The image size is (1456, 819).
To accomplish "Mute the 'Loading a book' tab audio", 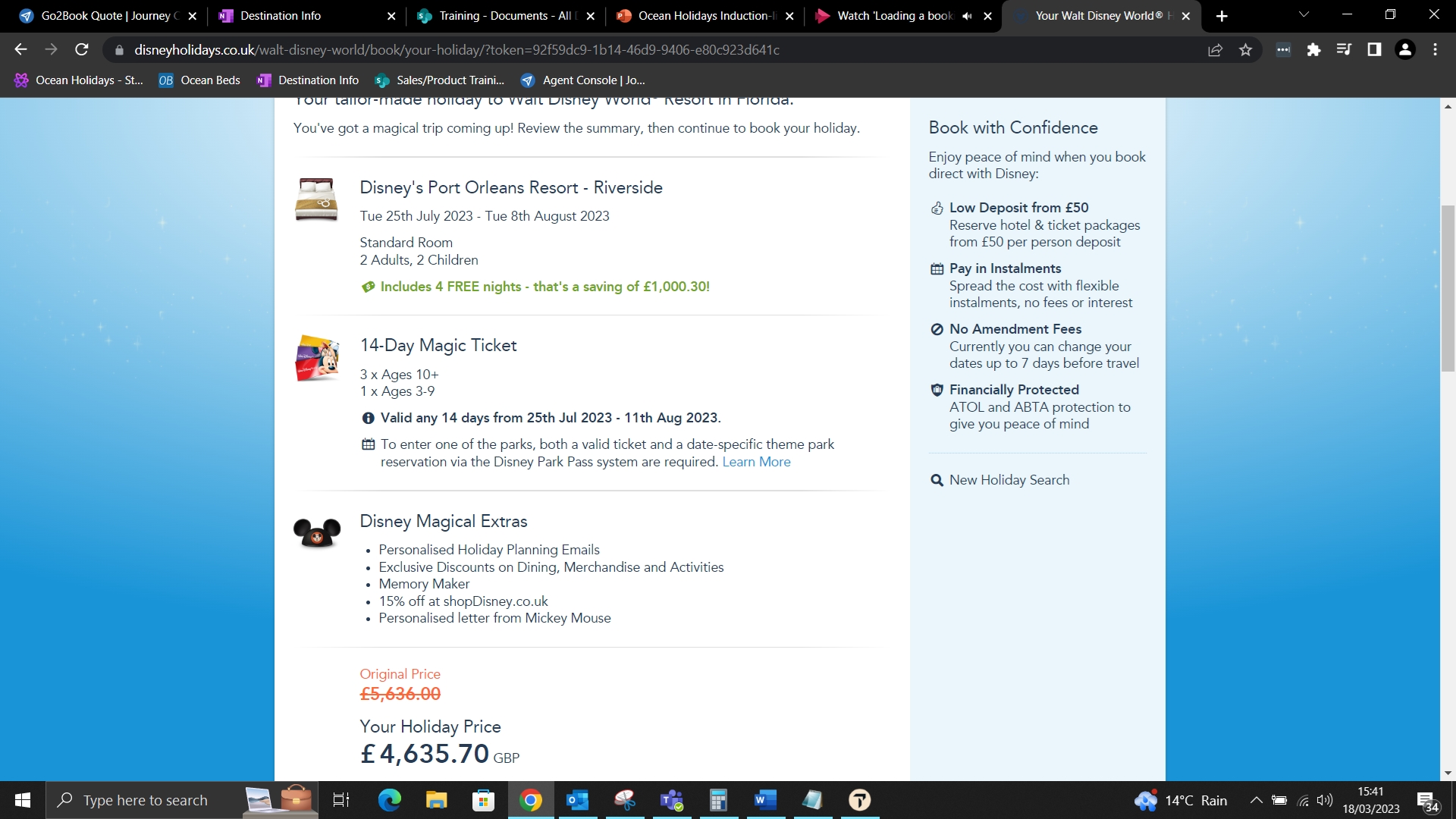I will [967, 16].
